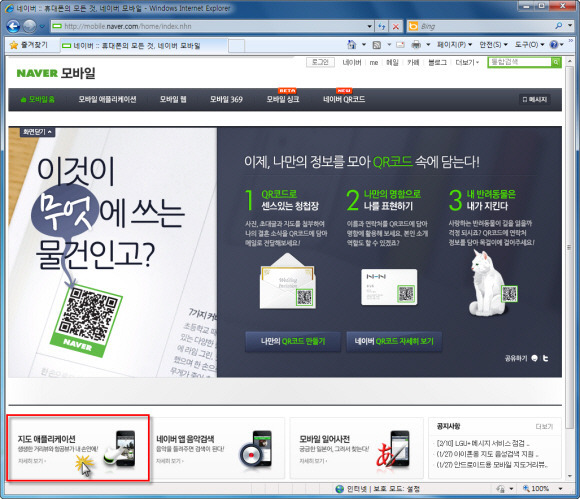Open the 네이버 top link
The width and height of the screenshot is (580, 499).
point(351,63)
